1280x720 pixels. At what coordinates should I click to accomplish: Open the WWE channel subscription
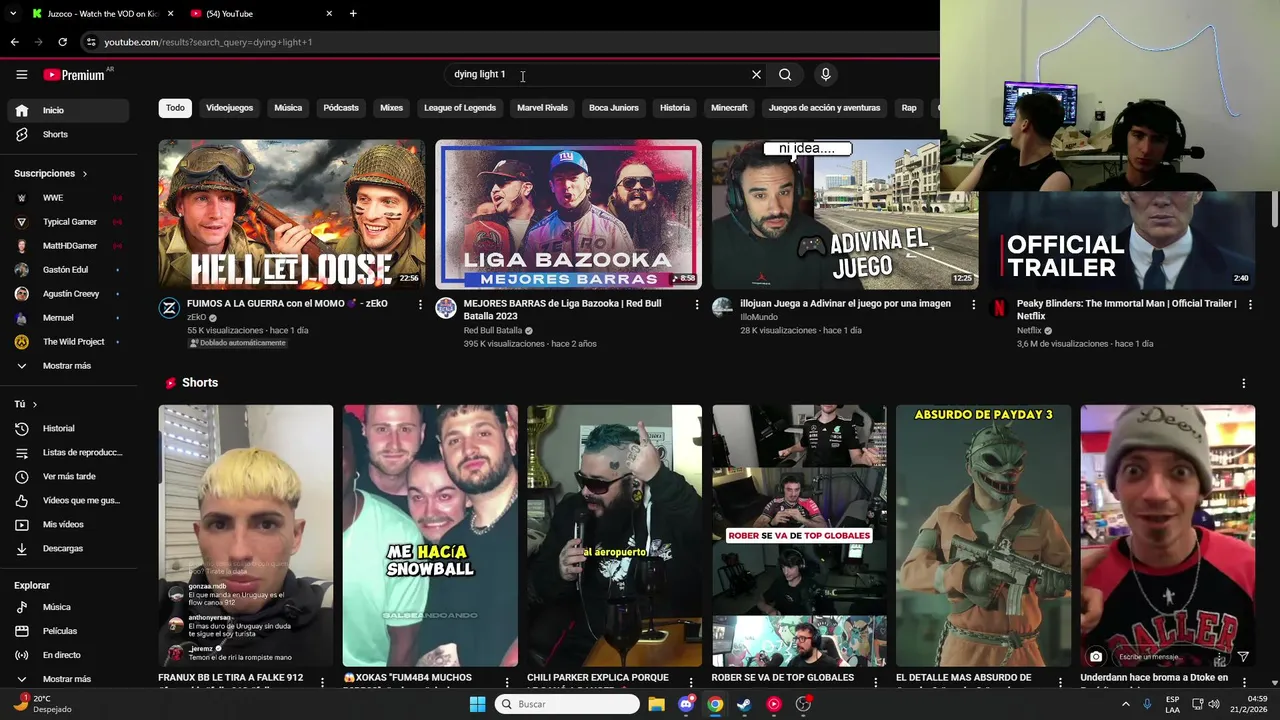(68, 198)
